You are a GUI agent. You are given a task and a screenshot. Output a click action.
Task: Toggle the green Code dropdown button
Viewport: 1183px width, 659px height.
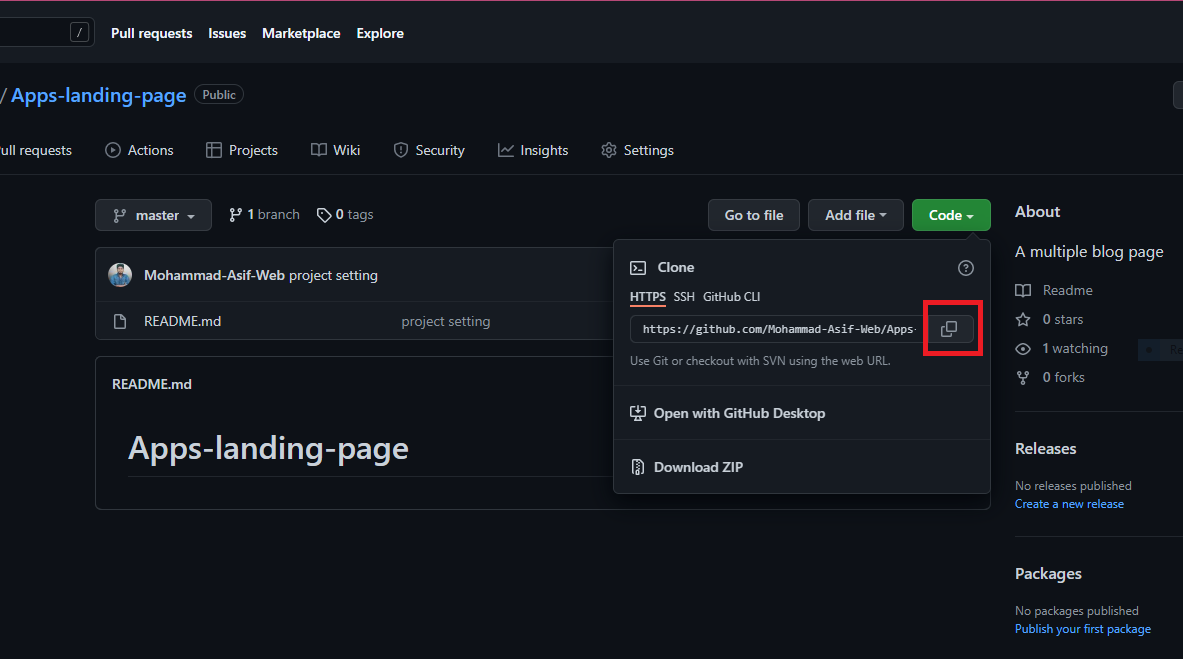951,215
